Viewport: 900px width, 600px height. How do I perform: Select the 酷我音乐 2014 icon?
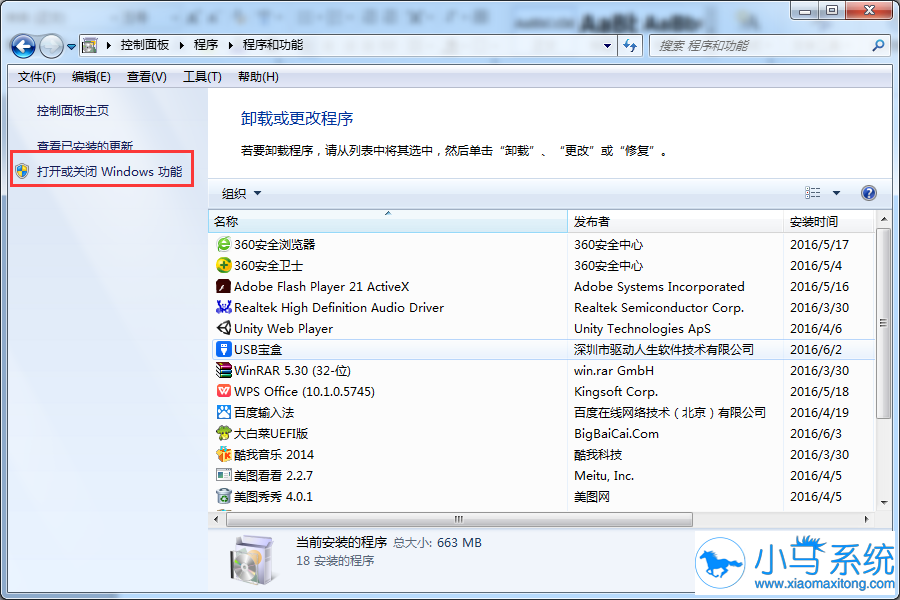(223, 454)
